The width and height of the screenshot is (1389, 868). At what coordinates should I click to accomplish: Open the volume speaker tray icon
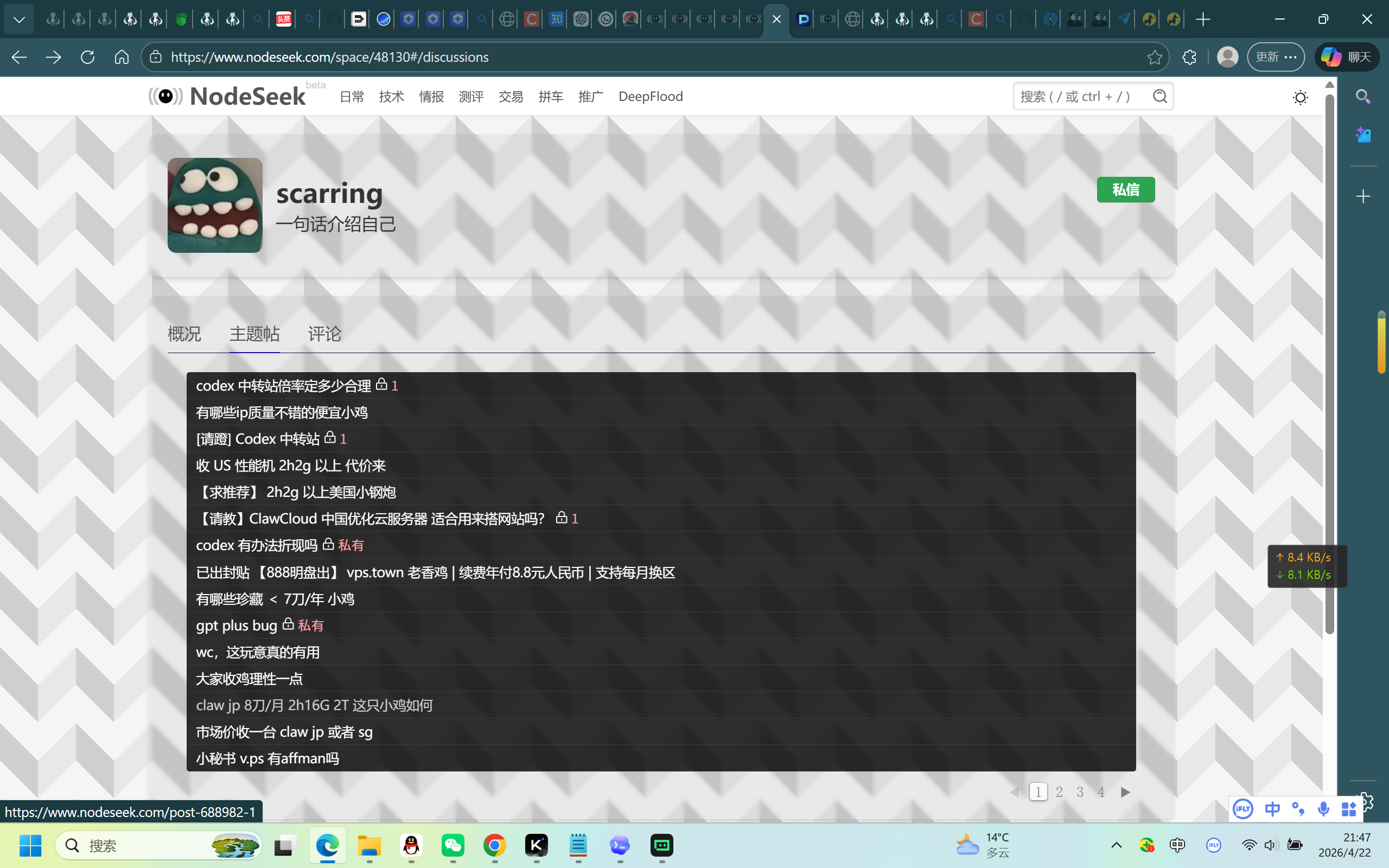(1270, 845)
